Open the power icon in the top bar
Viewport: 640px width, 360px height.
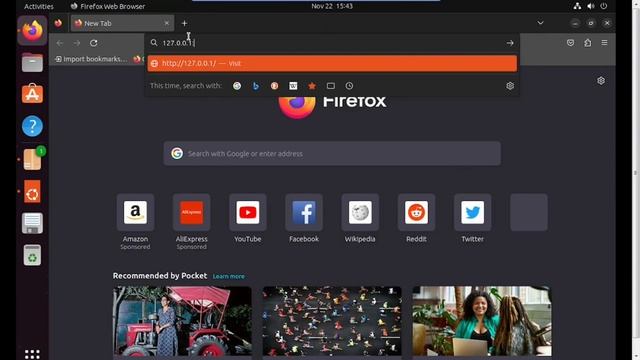pyautogui.click(x=603, y=6)
